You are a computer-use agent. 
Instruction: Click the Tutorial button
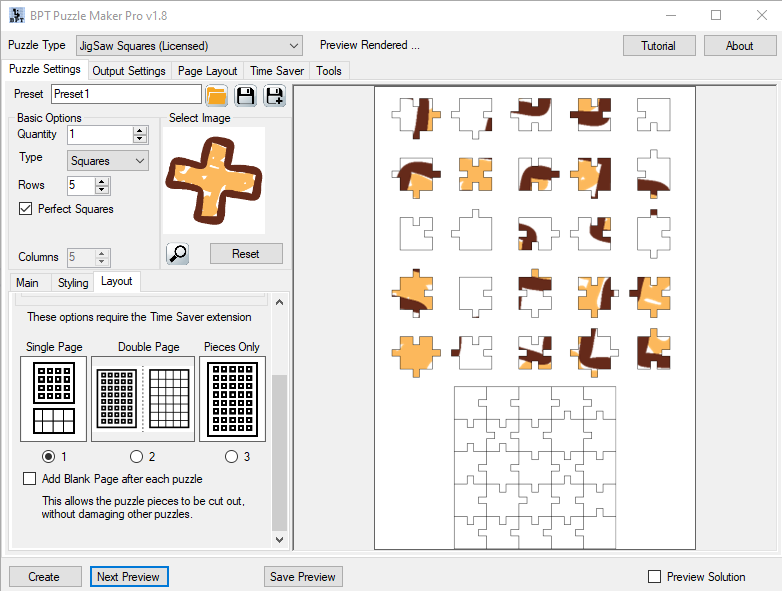[658, 46]
